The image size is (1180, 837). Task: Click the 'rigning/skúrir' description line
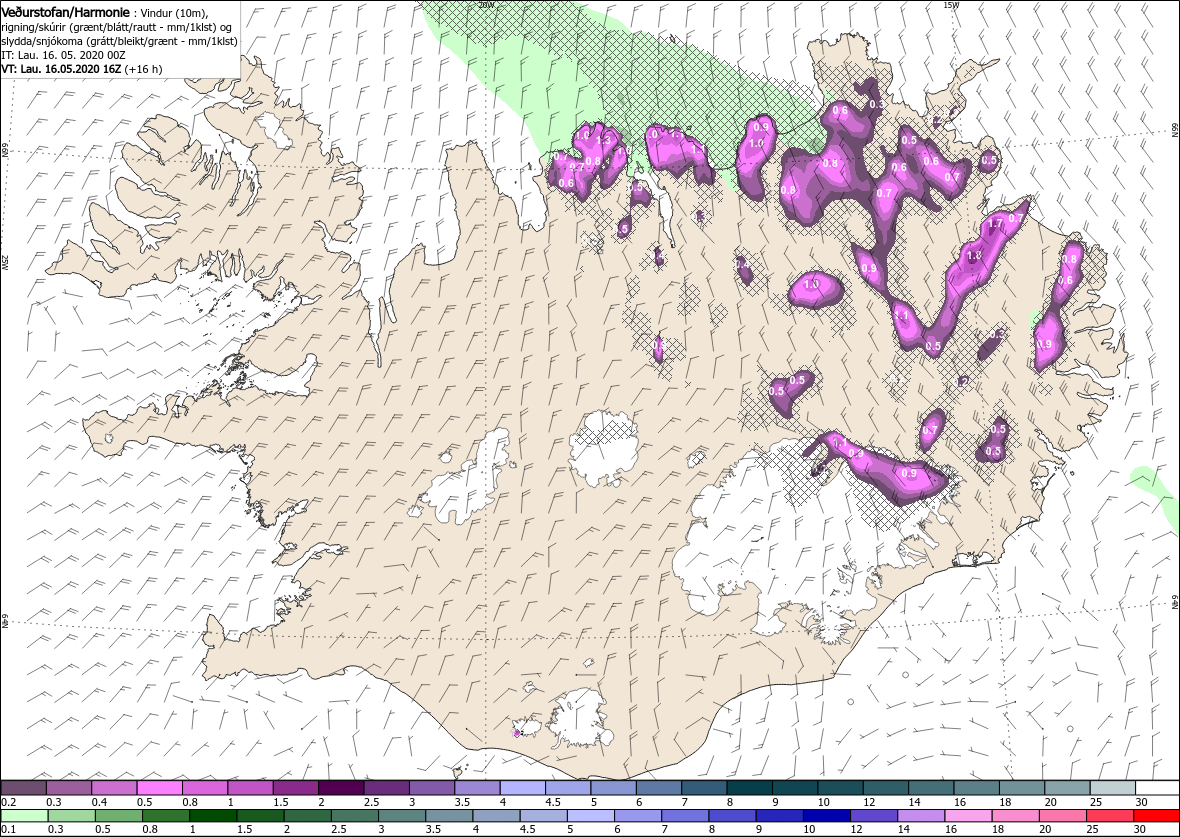tap(117, 27)
